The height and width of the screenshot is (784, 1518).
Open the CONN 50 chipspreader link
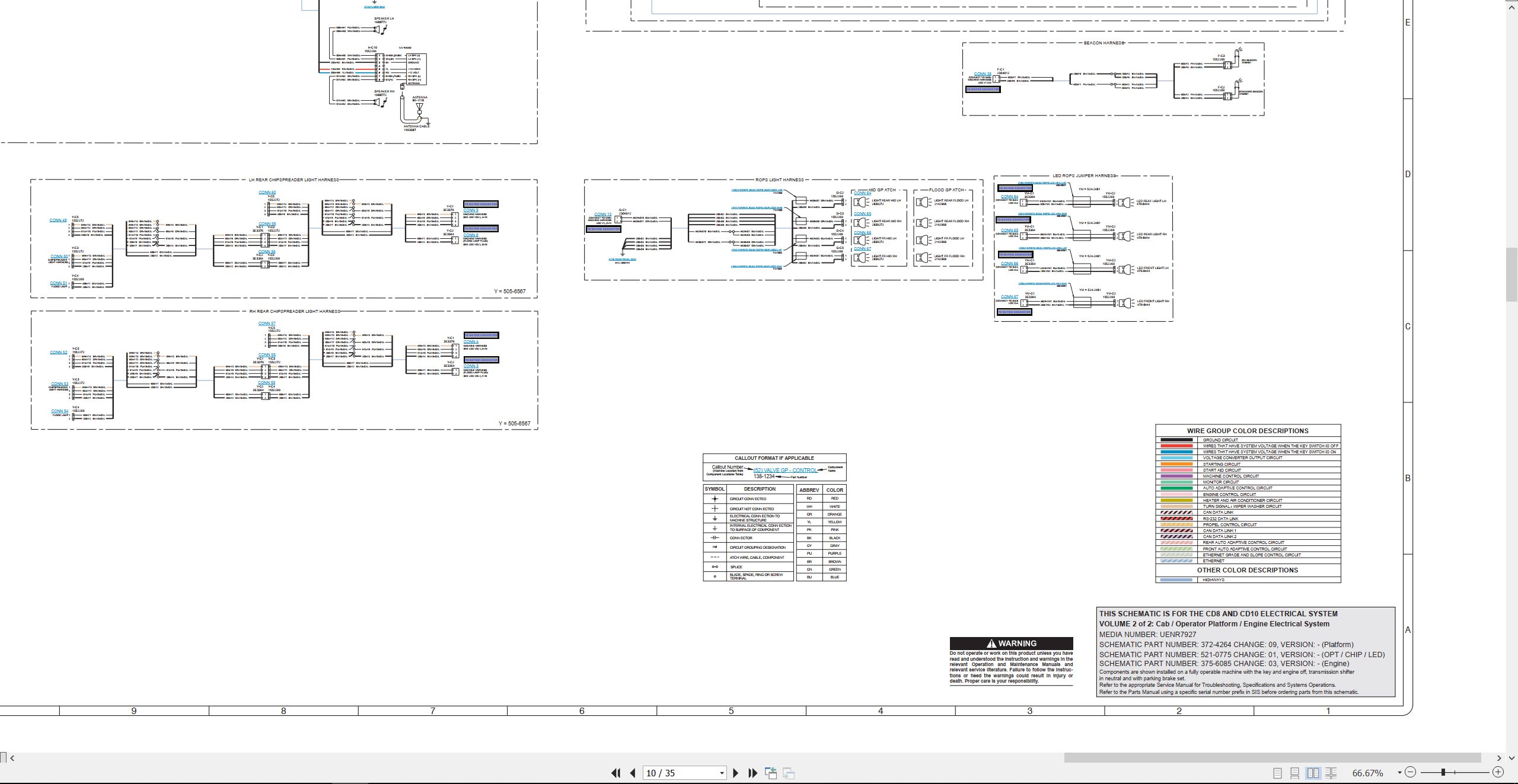(59, 257)
